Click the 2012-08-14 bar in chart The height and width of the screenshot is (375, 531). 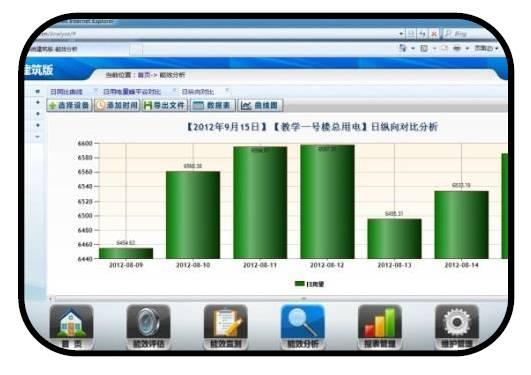click(462, 225)
